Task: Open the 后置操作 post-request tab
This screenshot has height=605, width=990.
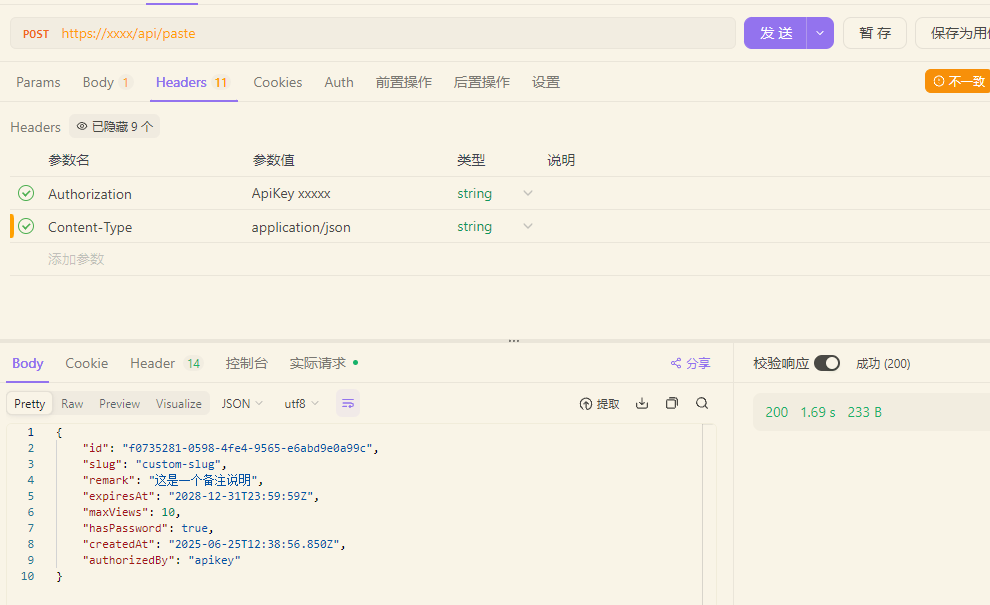Action: 482,82
